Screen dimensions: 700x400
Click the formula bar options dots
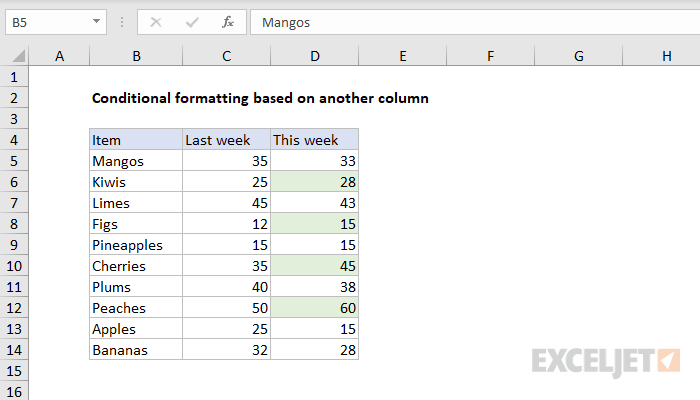tap(122, 21)
